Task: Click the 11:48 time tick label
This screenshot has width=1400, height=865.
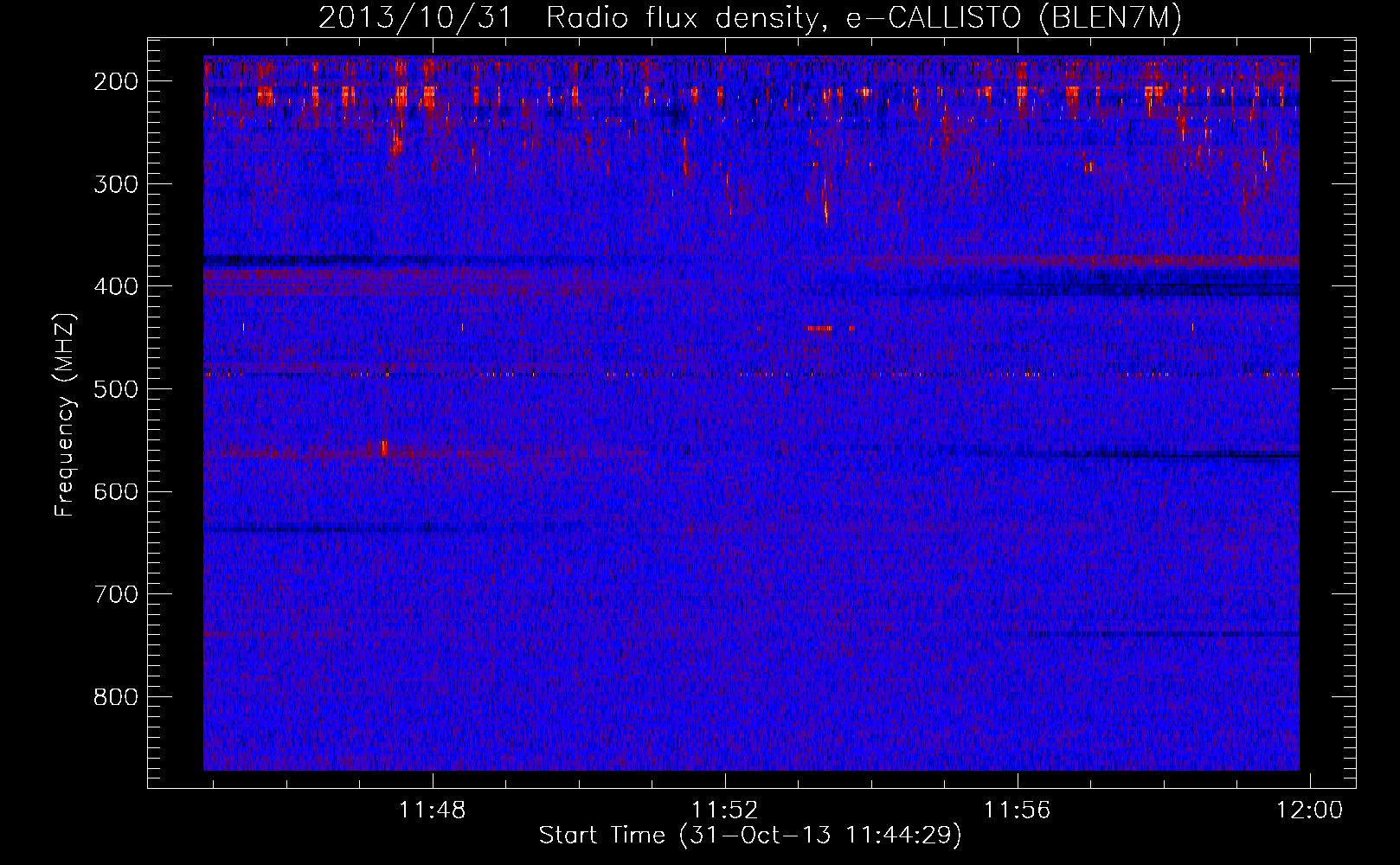Action: coord(432,810)
